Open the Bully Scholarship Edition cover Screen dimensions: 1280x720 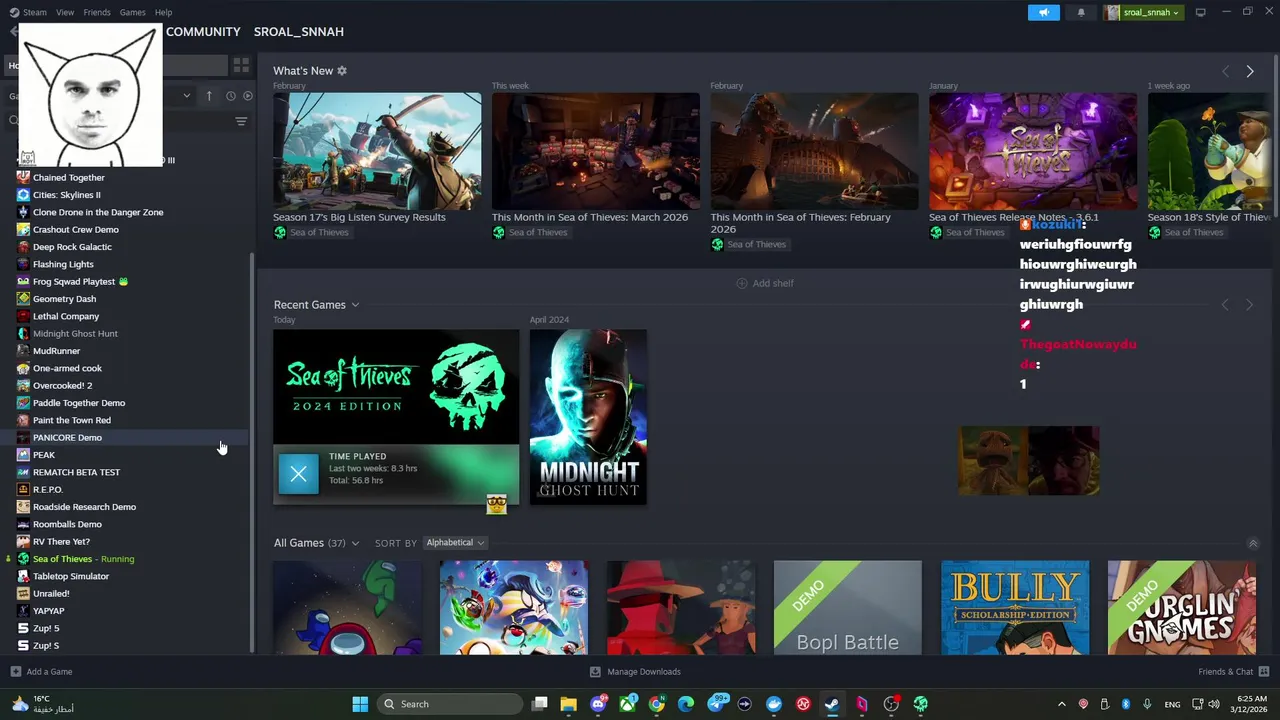coord(1015,608)
